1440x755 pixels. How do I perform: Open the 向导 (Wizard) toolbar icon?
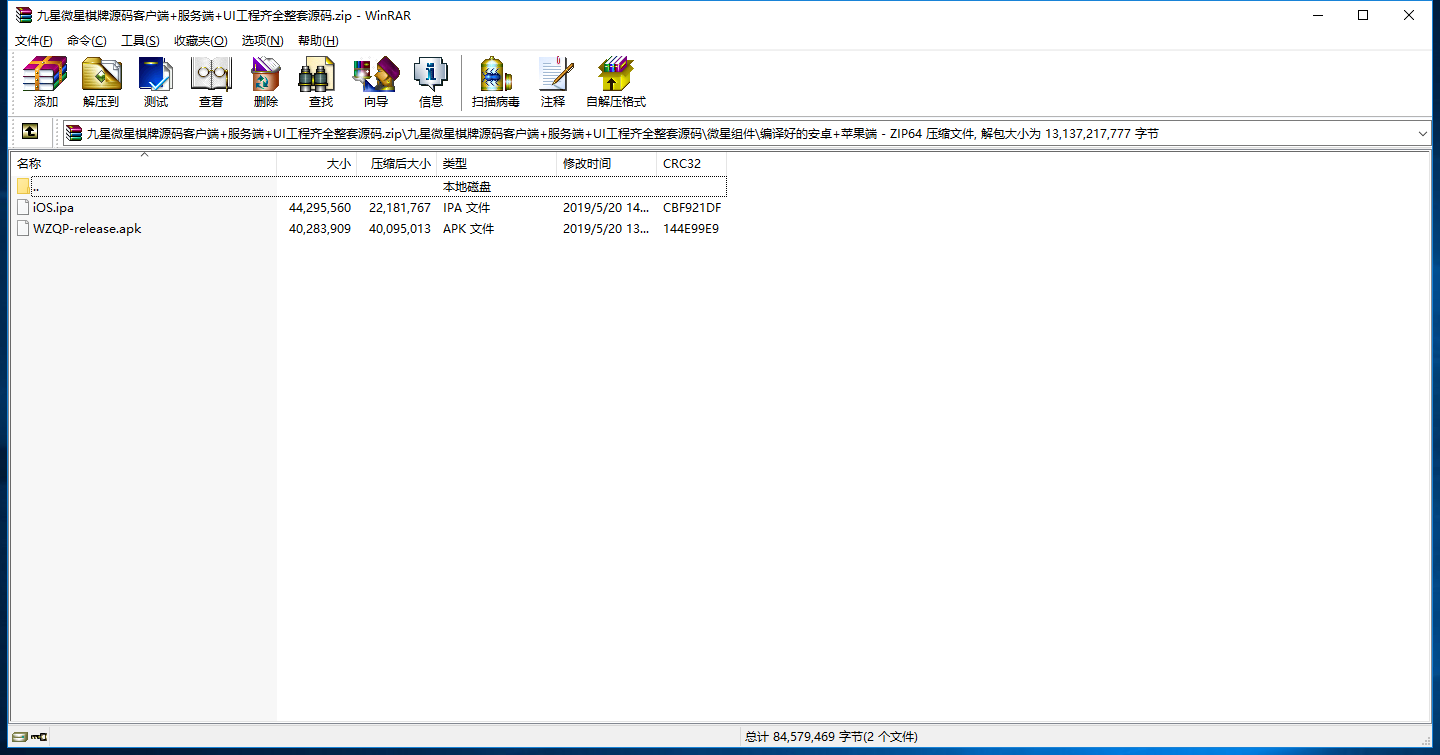click(x=376, y=75)
